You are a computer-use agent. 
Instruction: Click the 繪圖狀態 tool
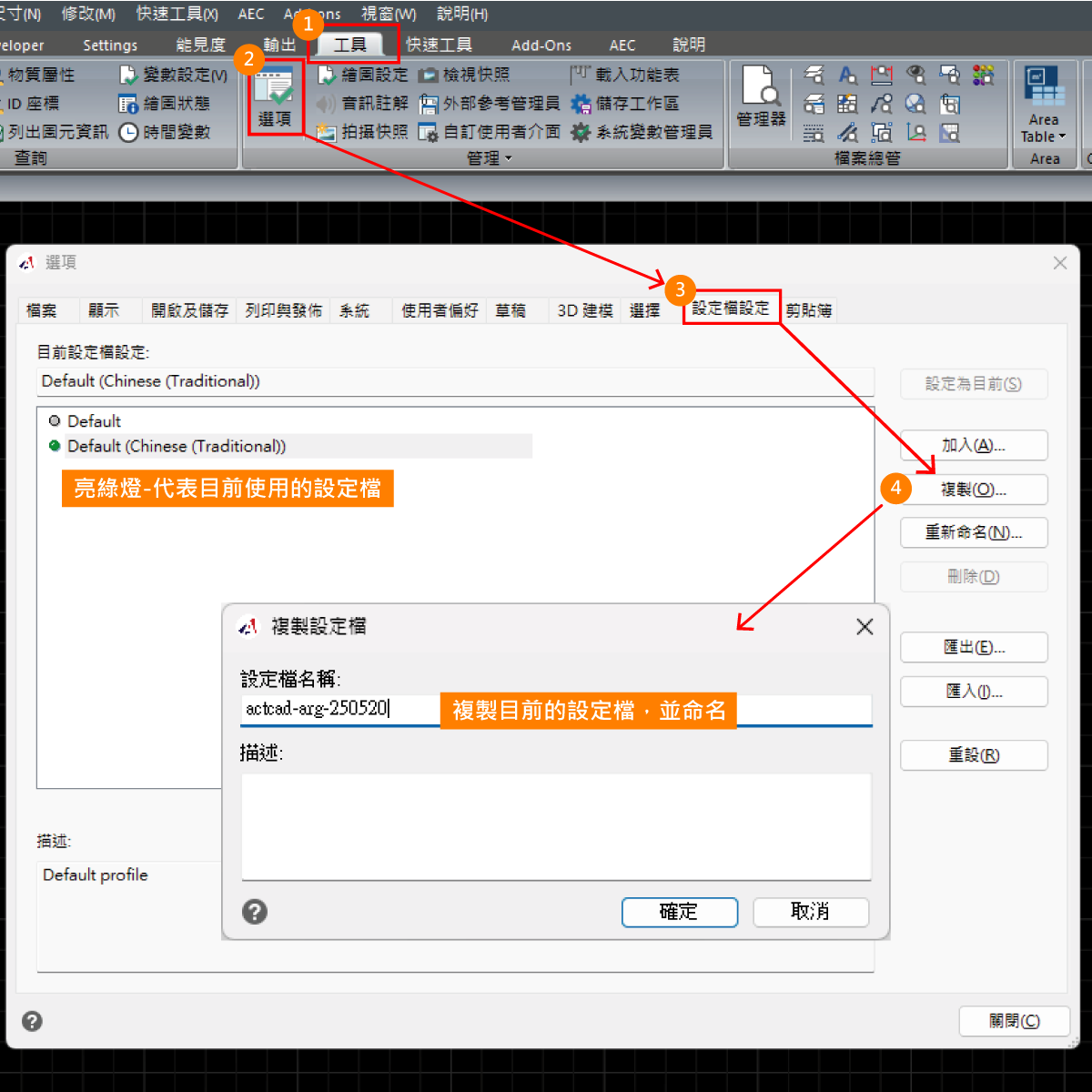tap(164, 103)
